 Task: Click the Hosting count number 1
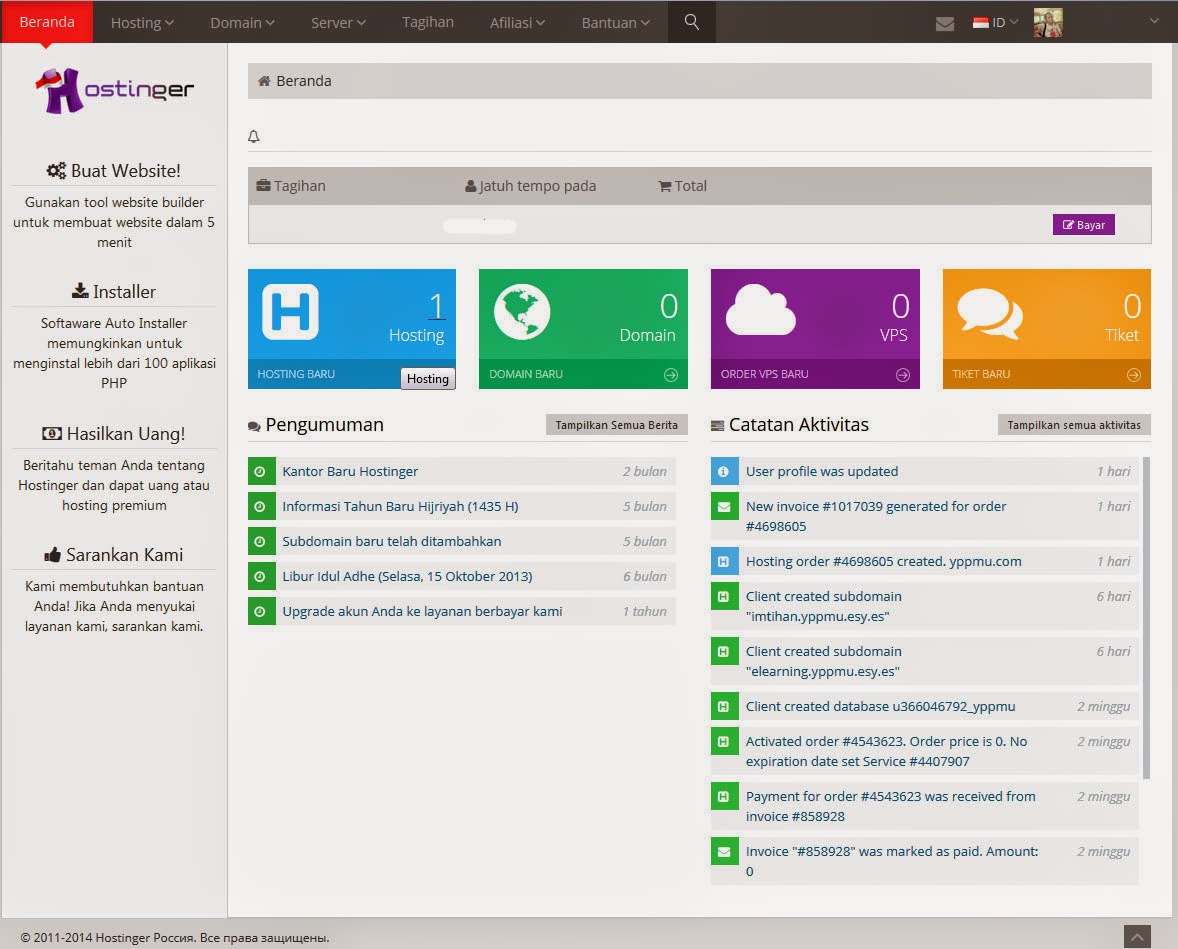[x=436, y=306]
